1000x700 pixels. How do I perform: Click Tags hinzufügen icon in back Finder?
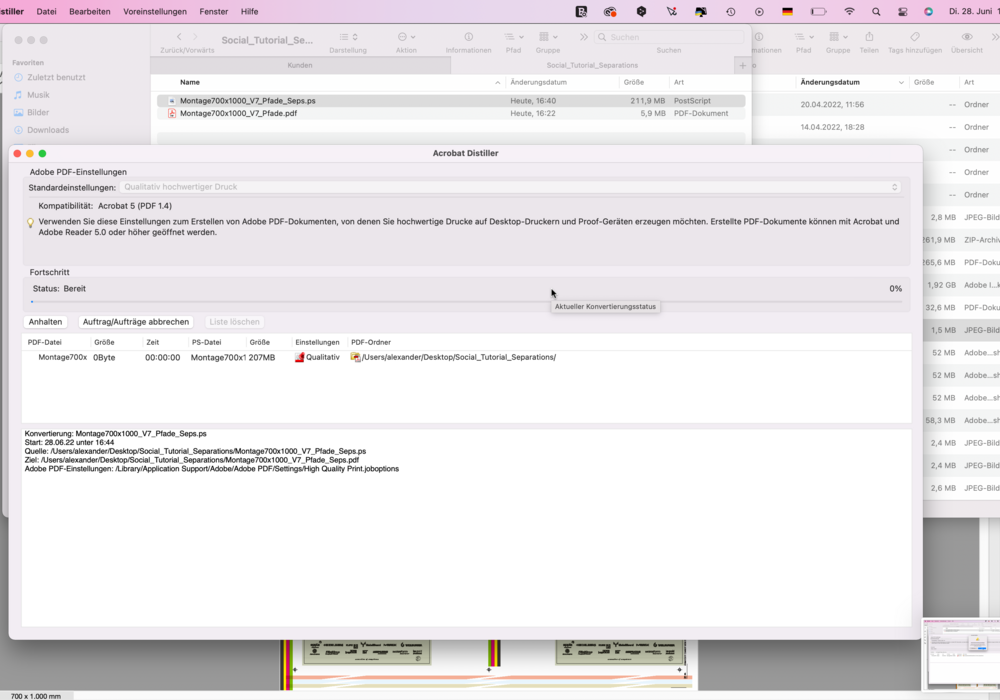pos(915,37)
